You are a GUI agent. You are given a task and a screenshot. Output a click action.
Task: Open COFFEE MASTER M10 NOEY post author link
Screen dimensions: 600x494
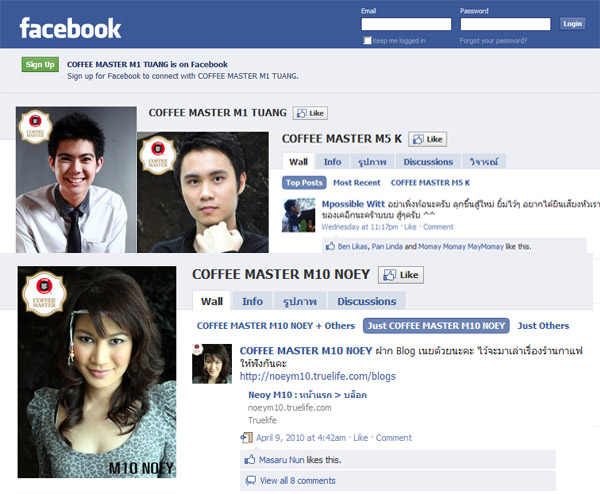(x=306, y=351)
